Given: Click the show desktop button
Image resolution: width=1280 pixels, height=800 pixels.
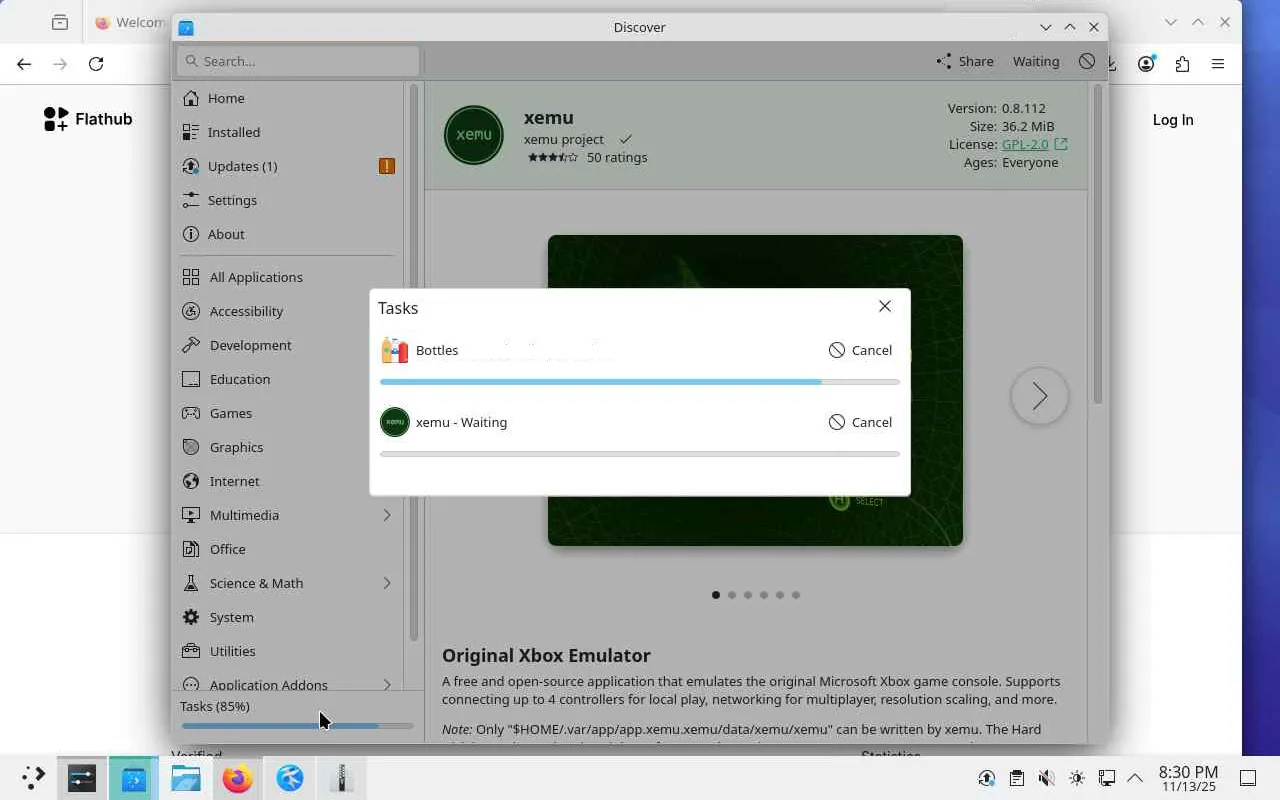Looking at the screenshot, I should pos(1248,778).
